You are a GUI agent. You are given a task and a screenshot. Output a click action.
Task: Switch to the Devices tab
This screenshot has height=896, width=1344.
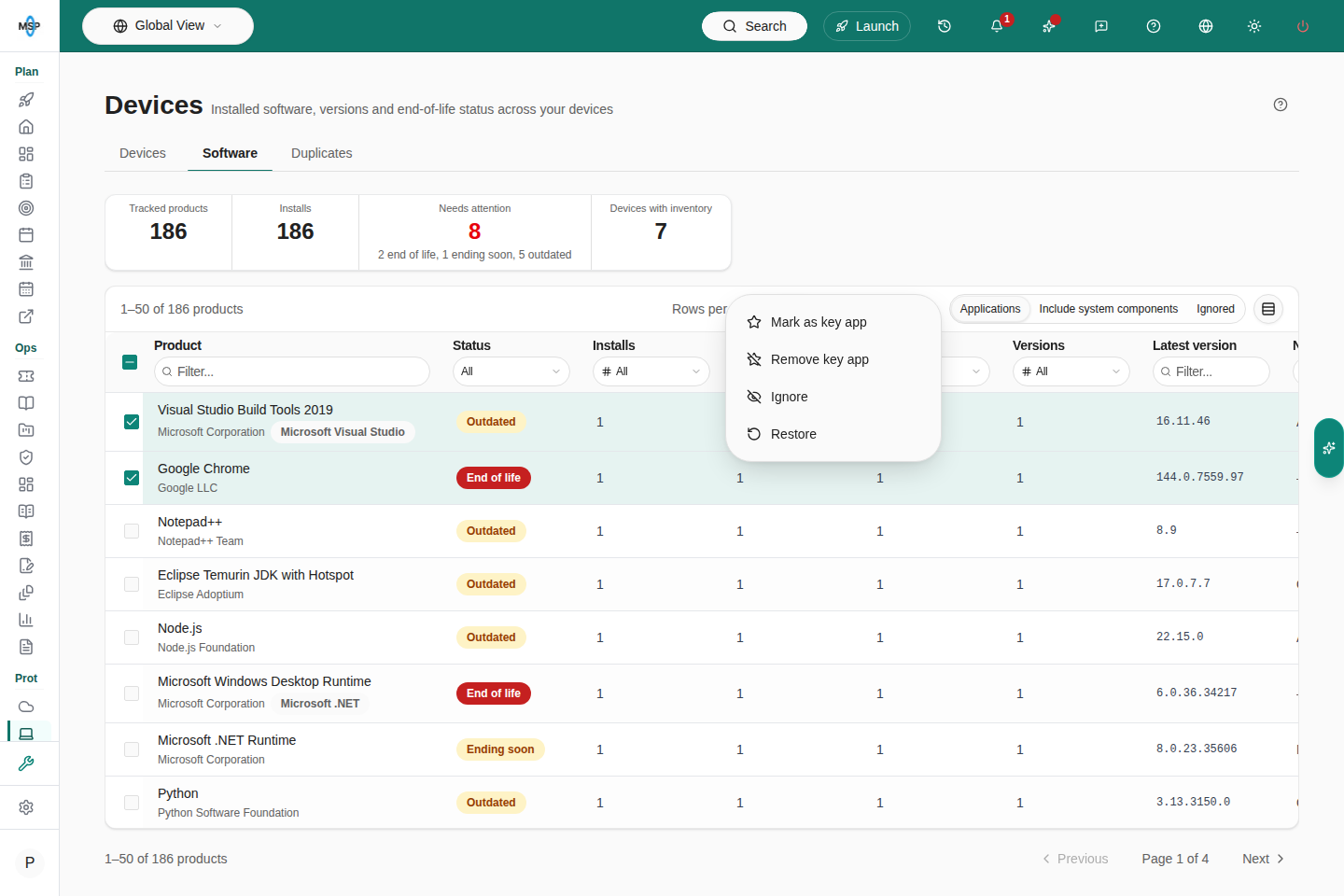[x=143, y=153]
